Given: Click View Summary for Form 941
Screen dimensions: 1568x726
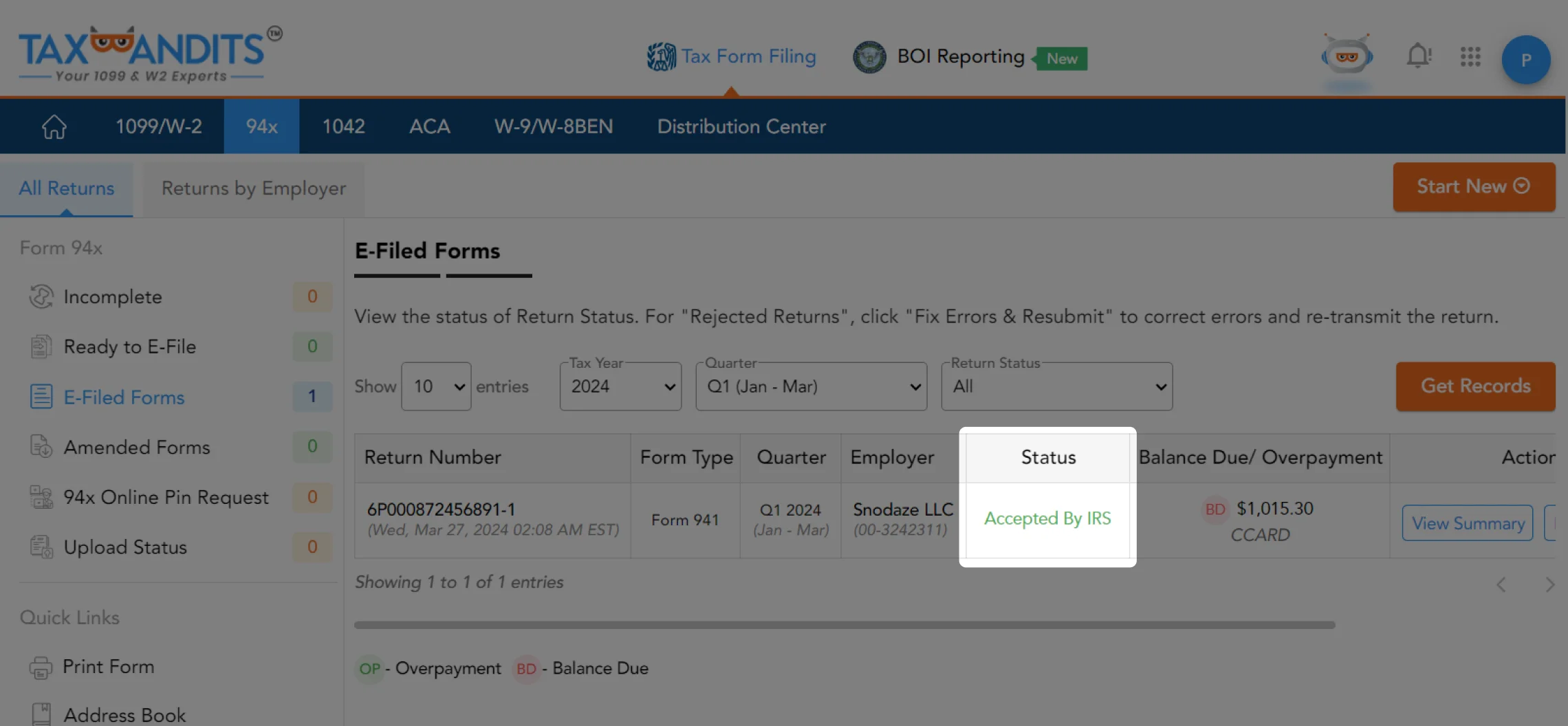Looking at the screenshot, I should pyautogui.click(x=1468, y=523).
